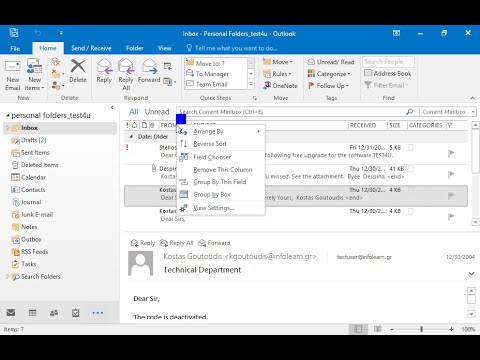Toggle category box for Despina message
This screenshot has width=480, height=360.
coord(411,169)
